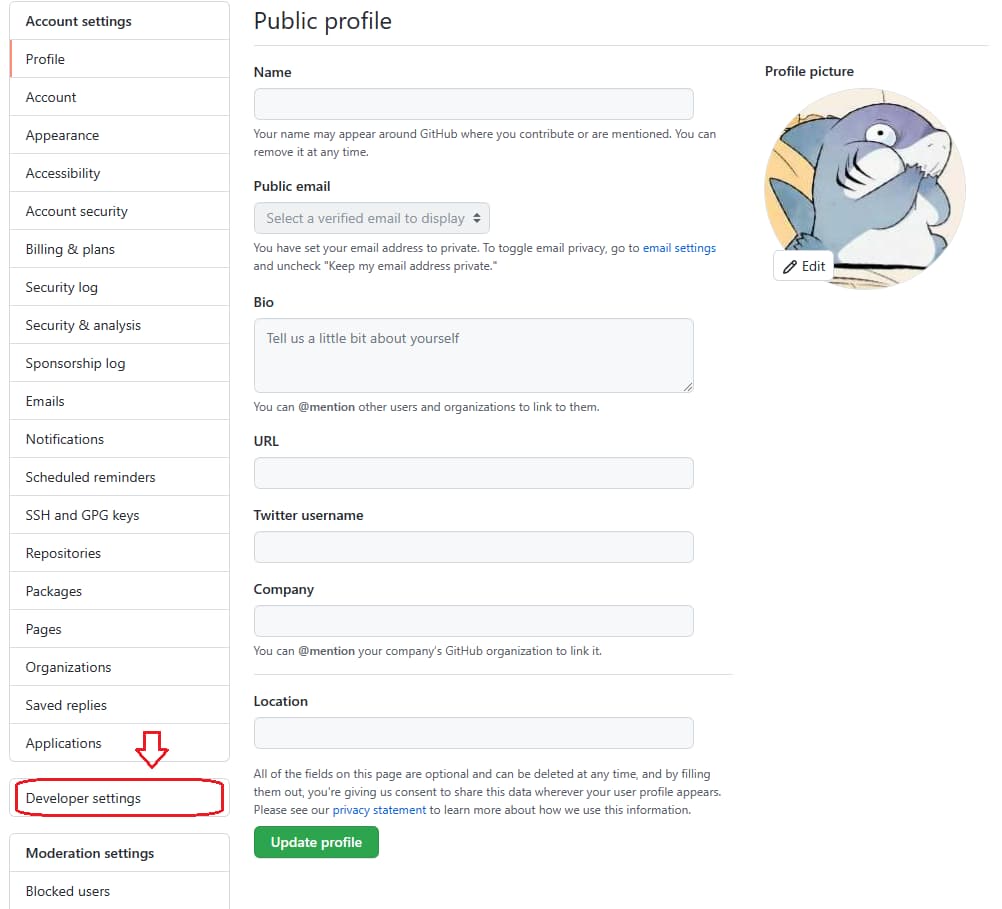Open the Applications settings entry
This screenshot has height=909, width=1002.
[x=119, y=743]
